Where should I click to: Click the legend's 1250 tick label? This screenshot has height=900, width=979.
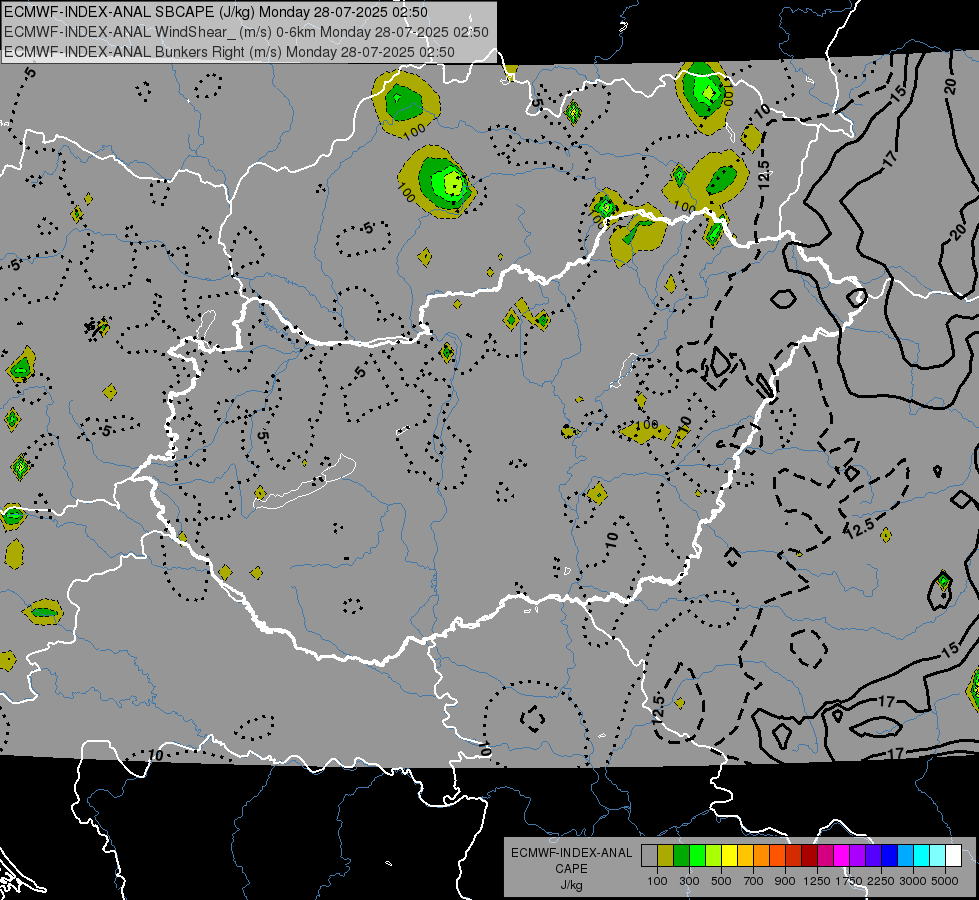click(817, 881)
